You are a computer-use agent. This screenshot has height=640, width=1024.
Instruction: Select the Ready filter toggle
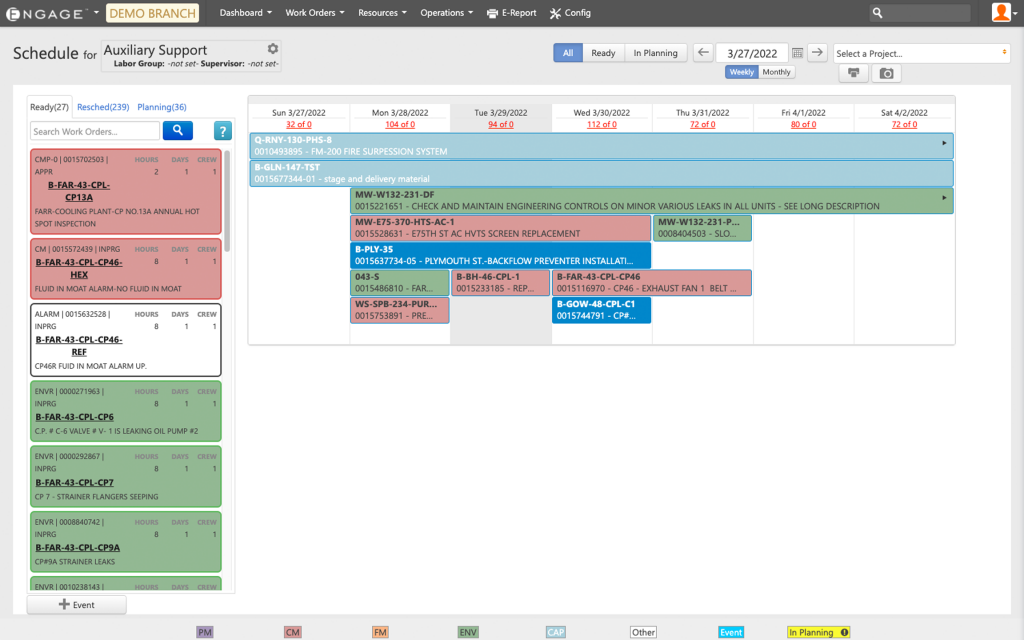pos(603,53)
